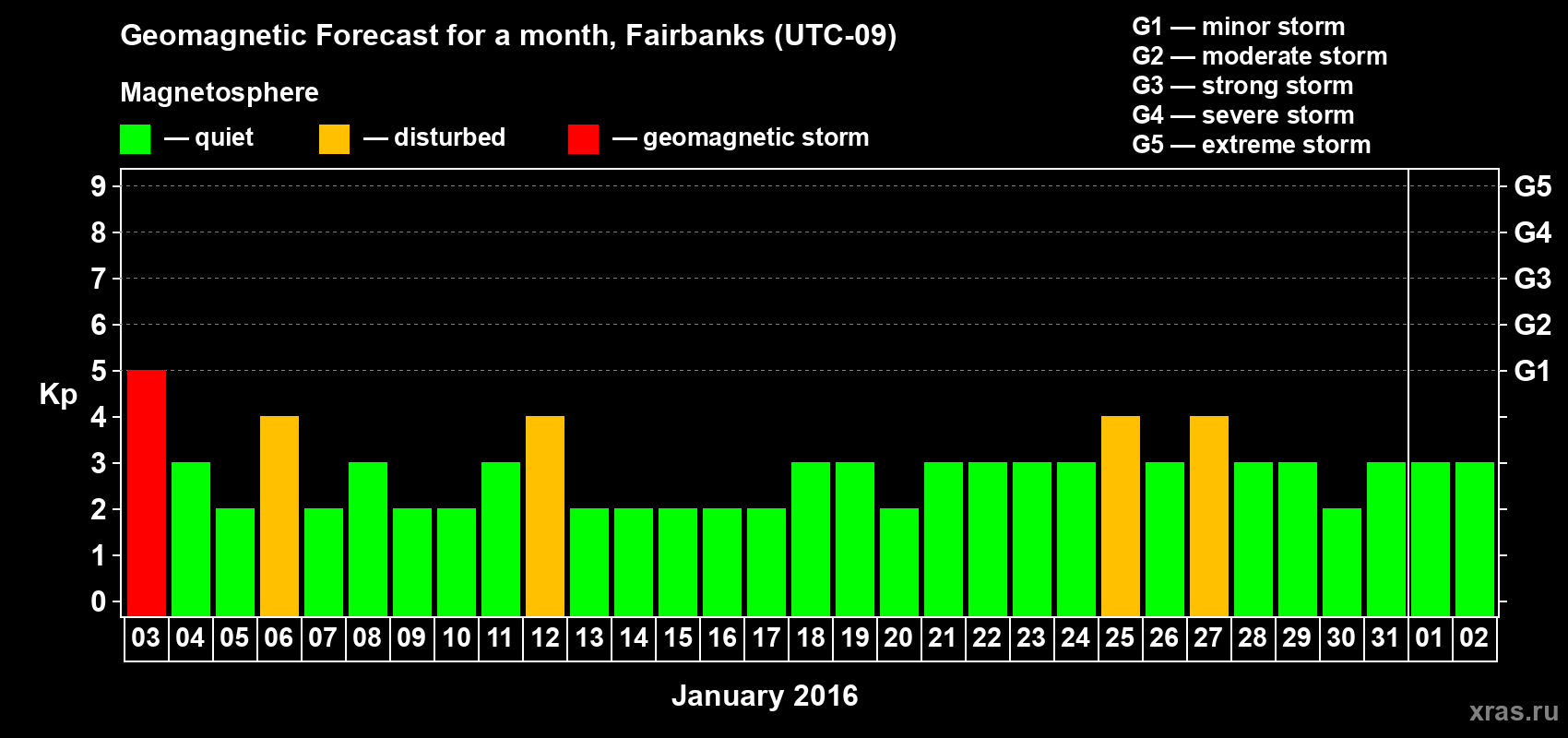Click the Magnetosphere heading

[220, 92]
